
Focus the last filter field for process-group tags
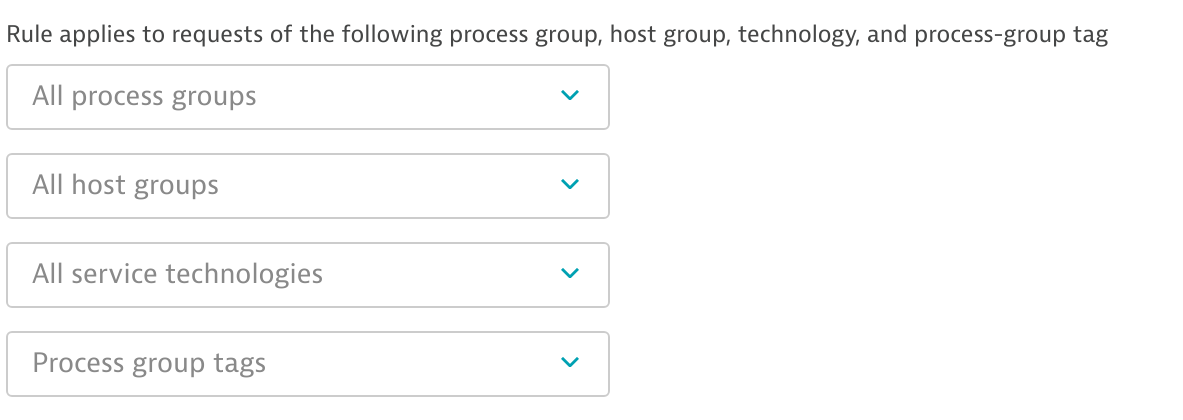coord(307,364)
